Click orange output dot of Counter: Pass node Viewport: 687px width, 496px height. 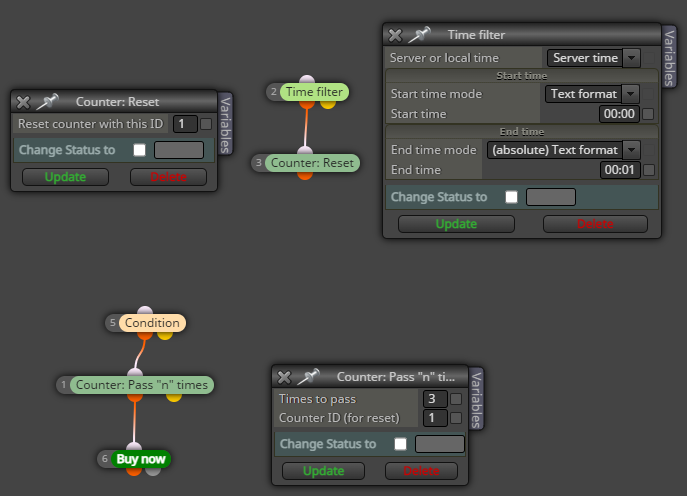coord(135,397)
